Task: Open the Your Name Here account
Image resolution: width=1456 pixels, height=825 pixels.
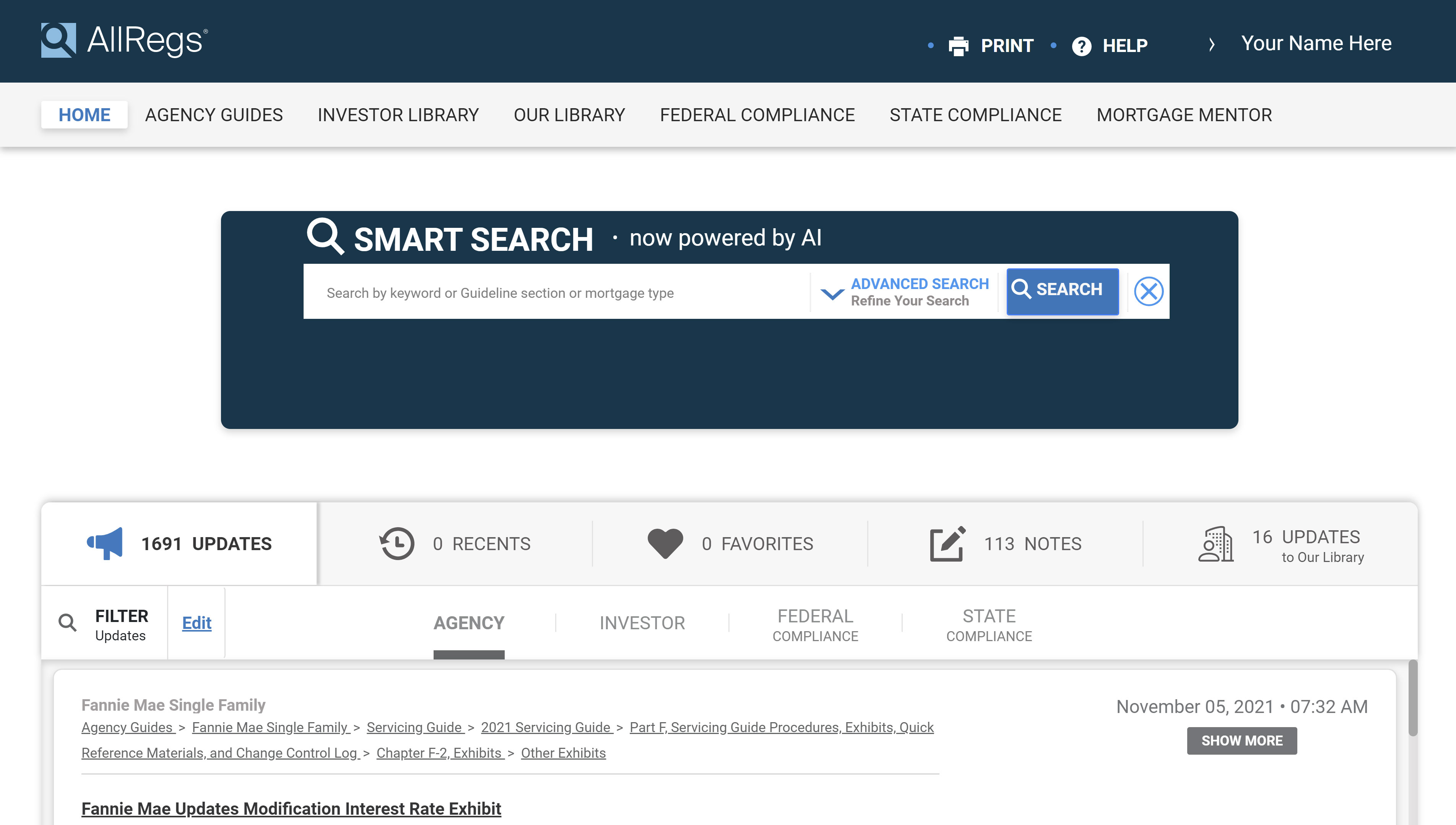Action: (1316, 44)
